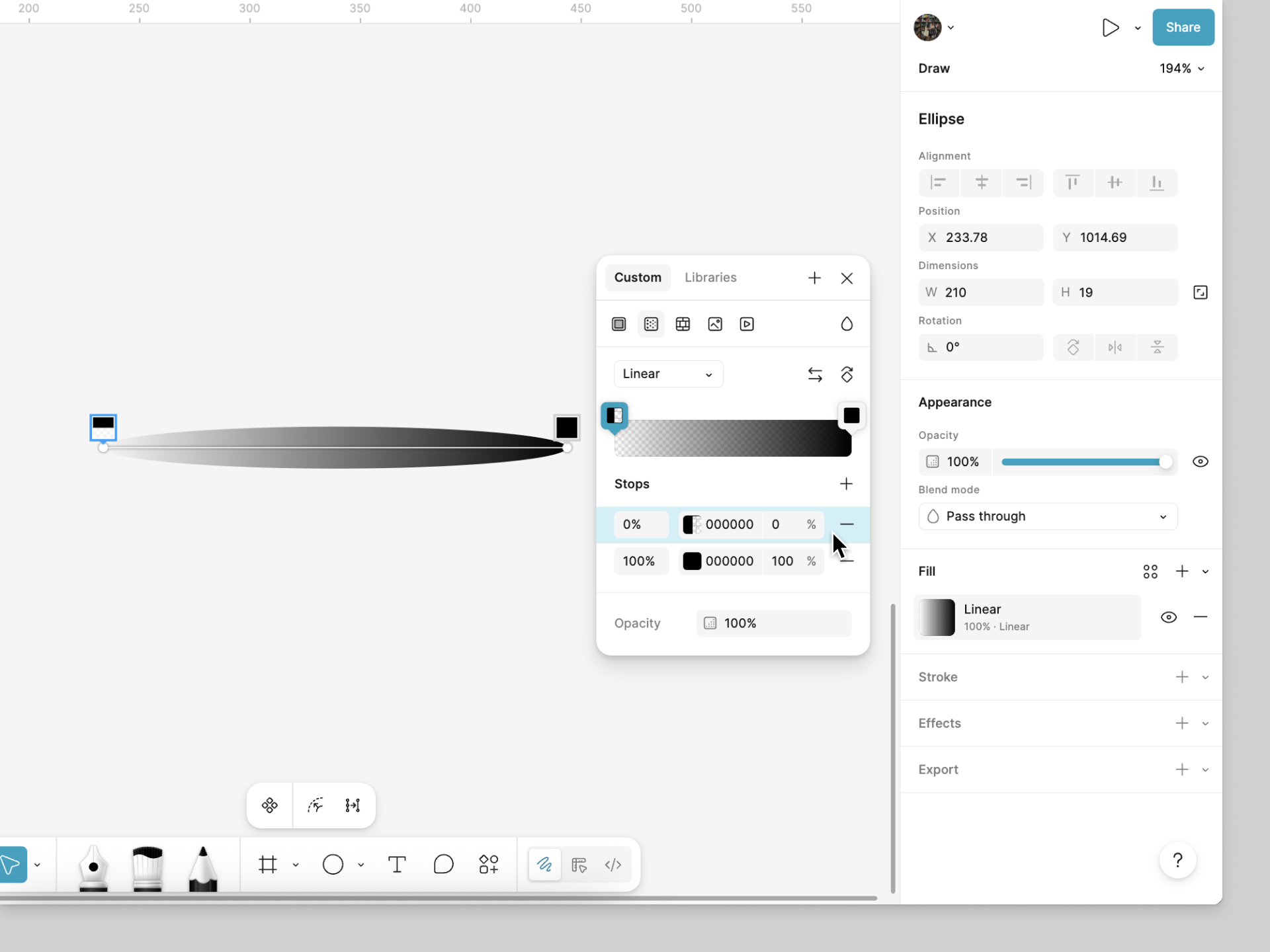
Task: Toggle Linear fill visibility eye
Action: (x=1169, y=617)
